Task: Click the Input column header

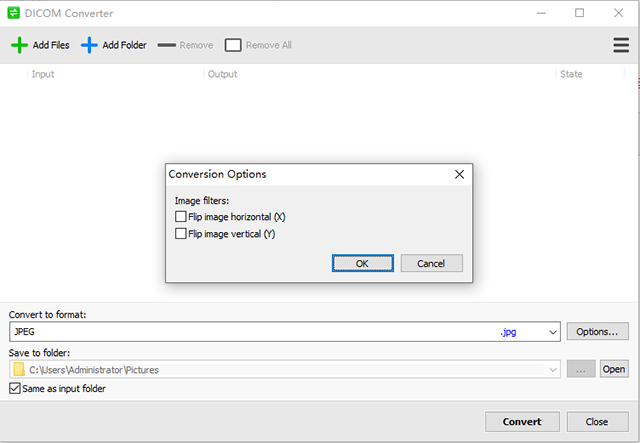Action: click(x=43, y=74)
